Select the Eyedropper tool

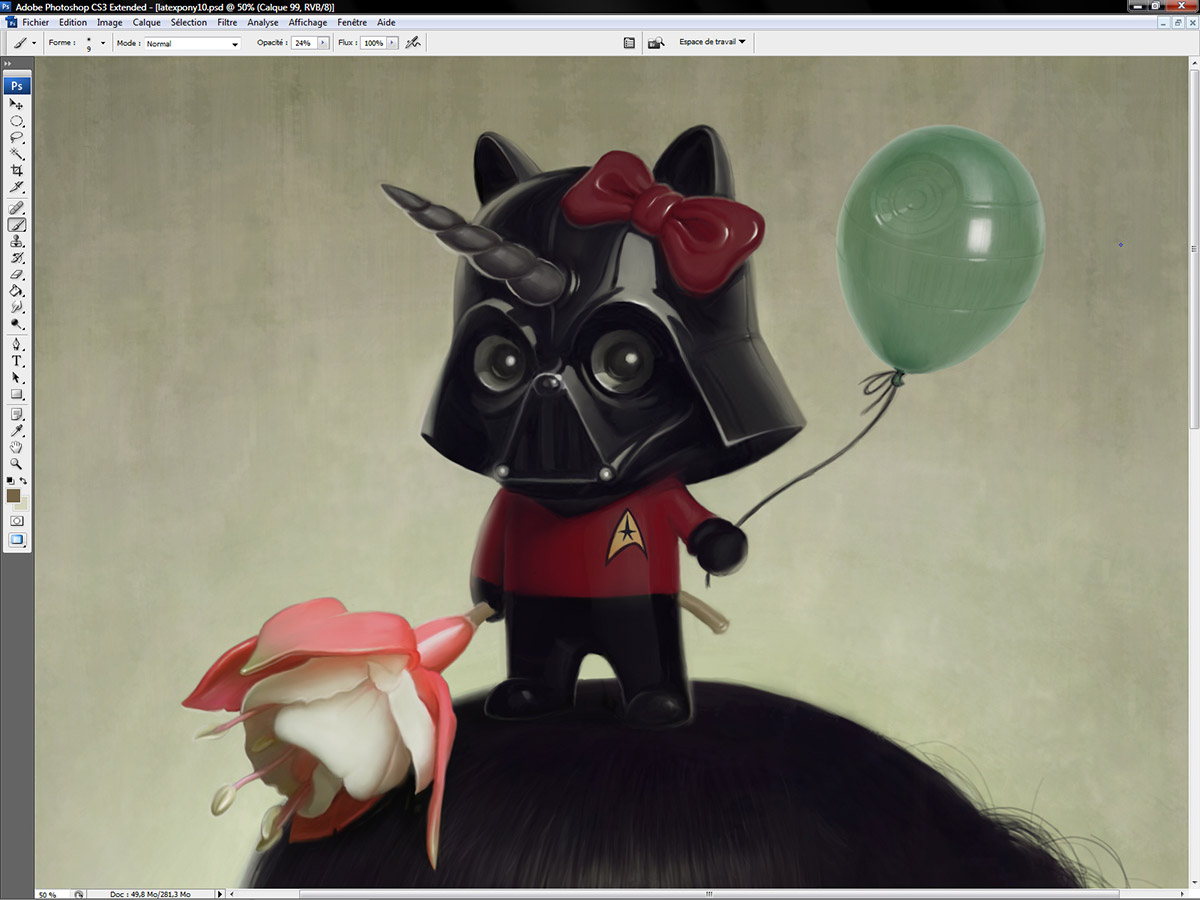click(17, 431)
